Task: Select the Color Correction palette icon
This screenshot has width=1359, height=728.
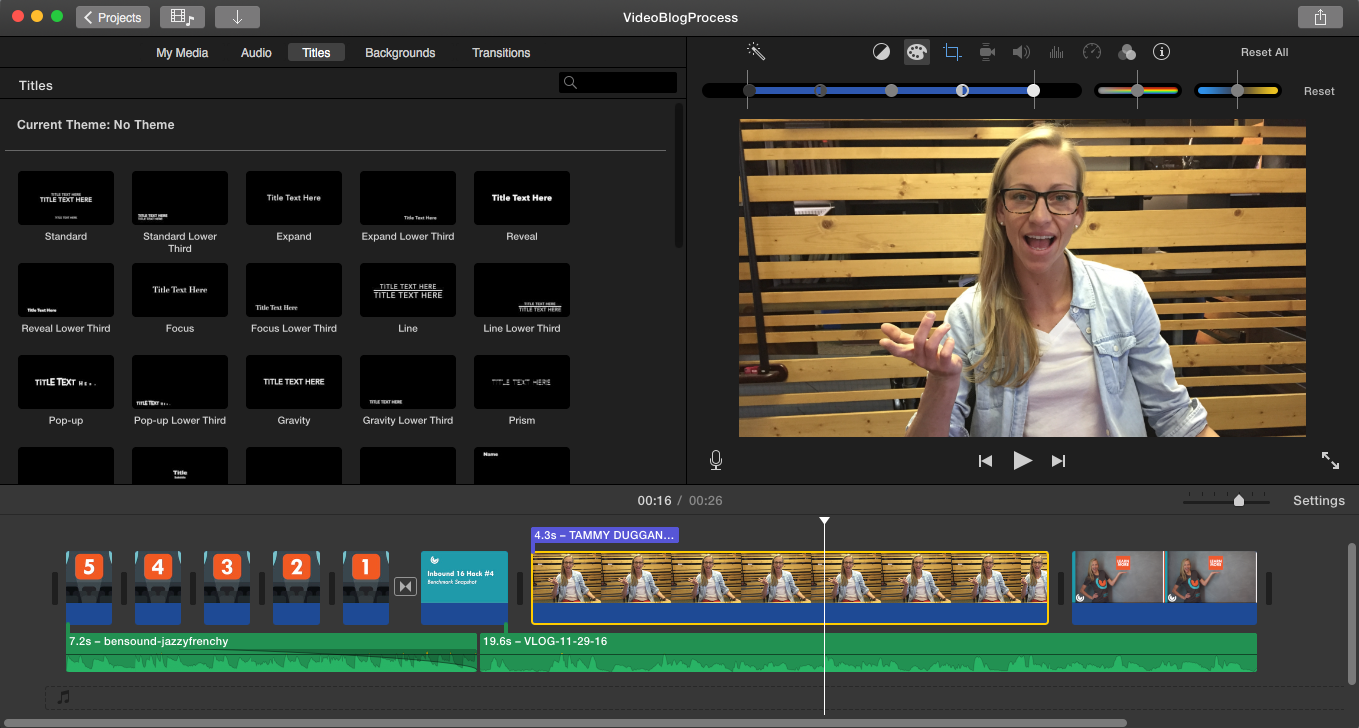Action: click(x=916, y=51)
